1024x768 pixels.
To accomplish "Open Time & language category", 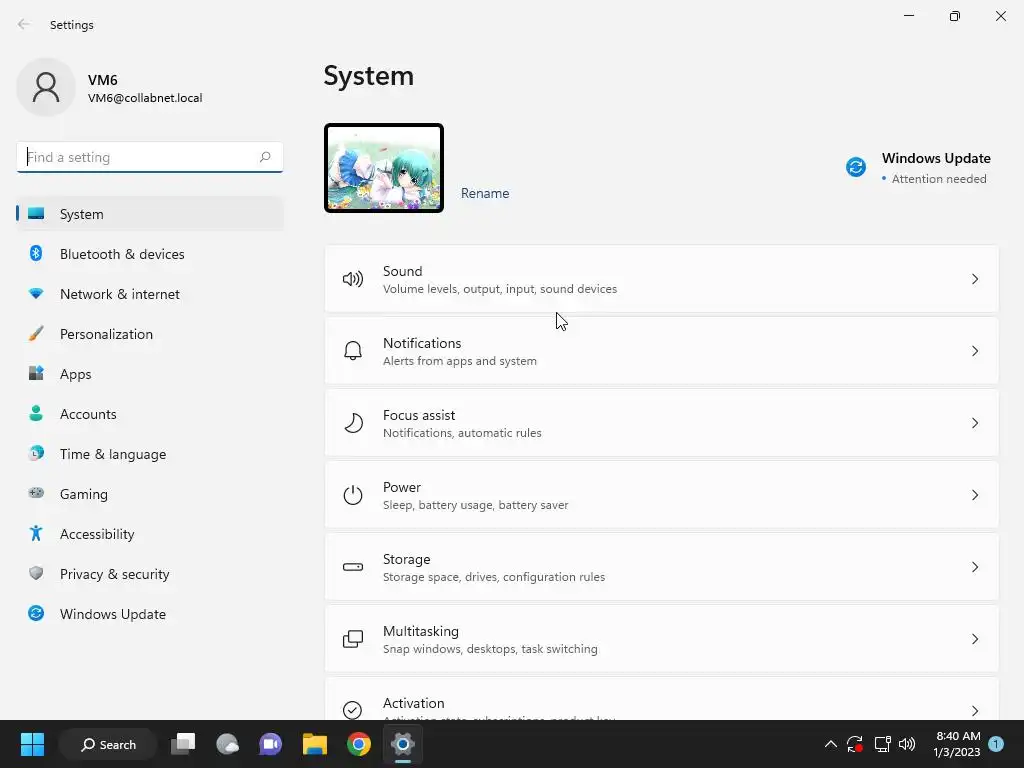I will tap(150, 454).
